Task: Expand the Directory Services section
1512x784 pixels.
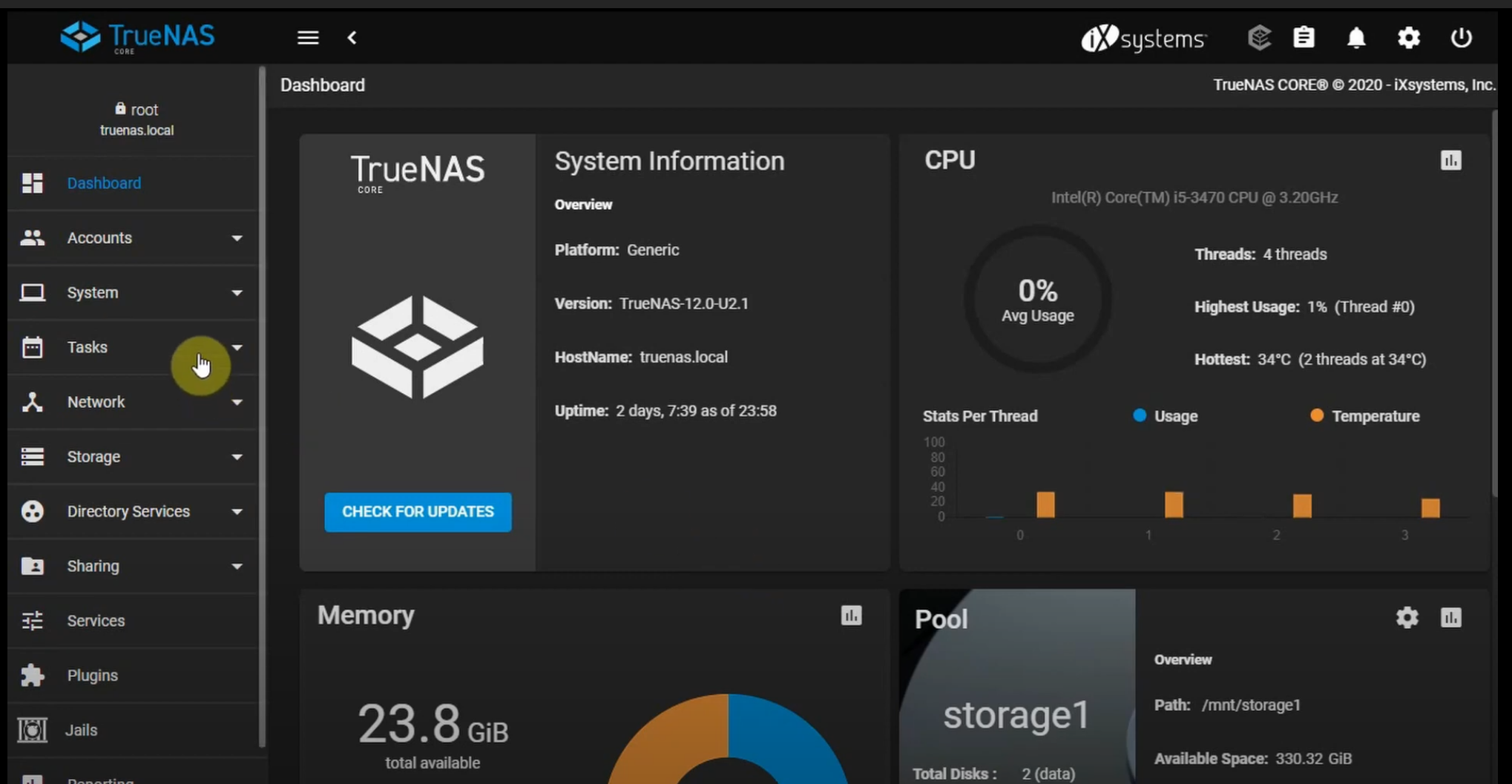Action: coord(128,511)
